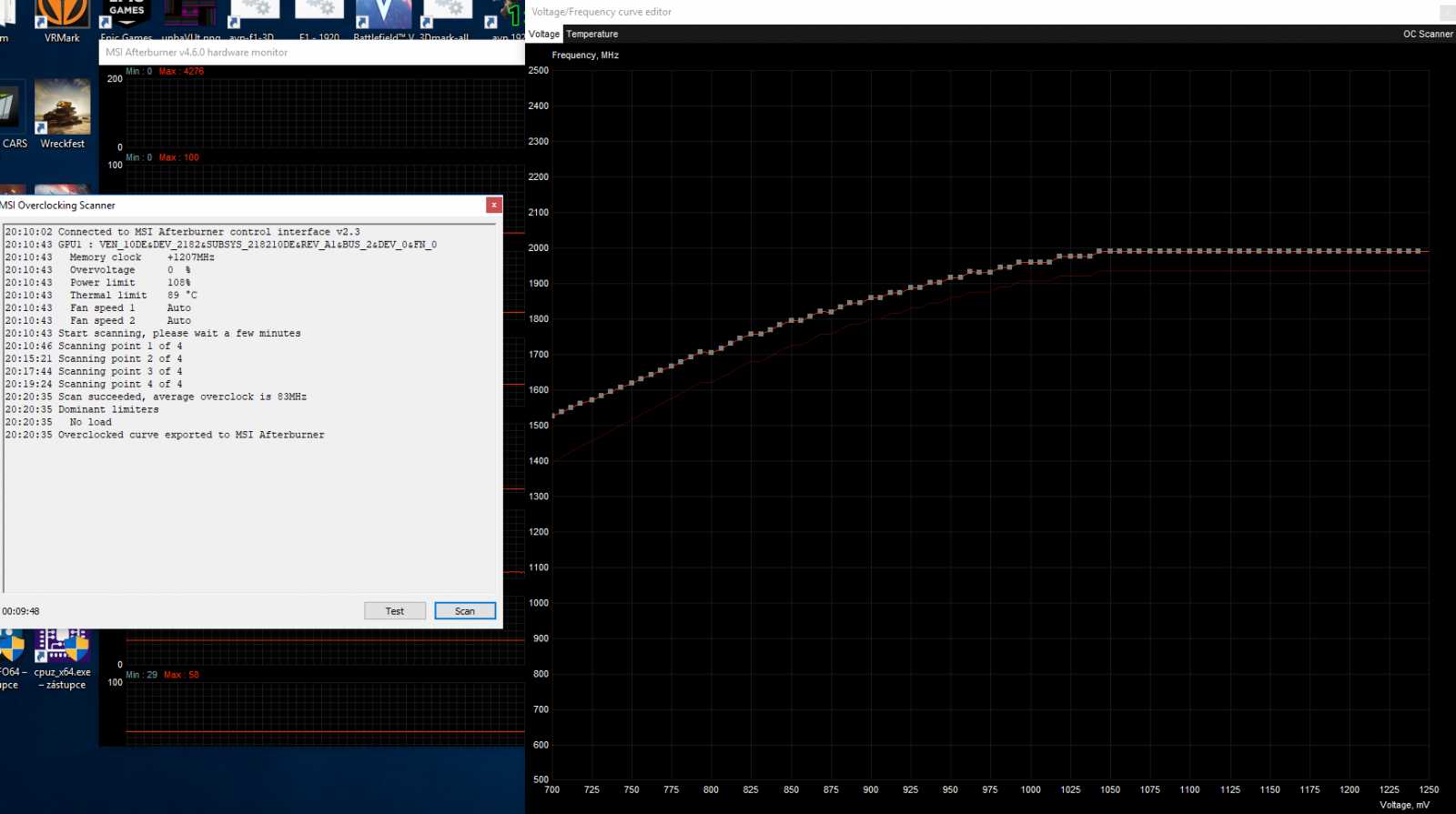The image size is (1456, 814).
Task: Click the 'Frequency, MHz' axis label
Action: [585, 55]
